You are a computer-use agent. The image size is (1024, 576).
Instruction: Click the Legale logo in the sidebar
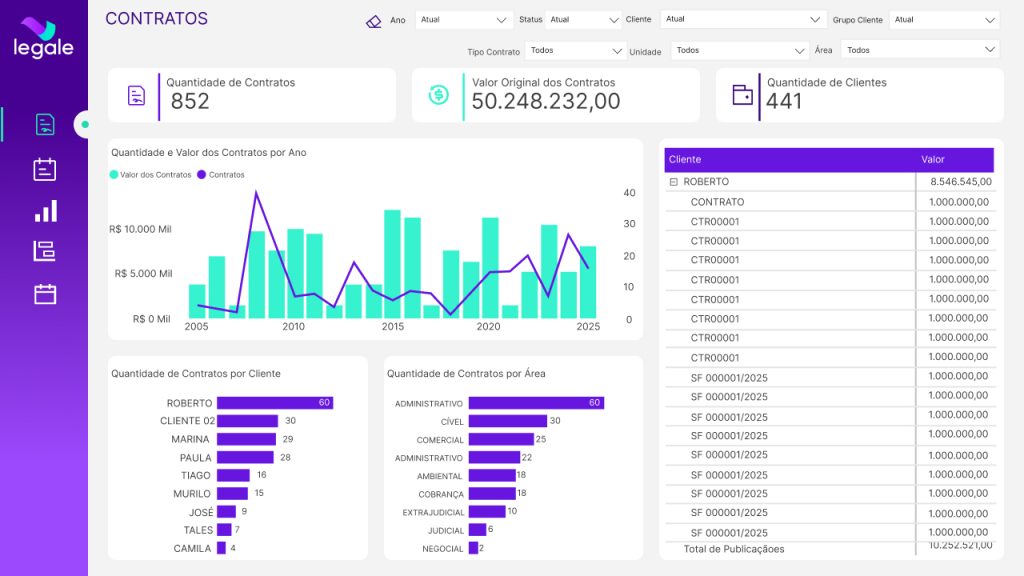(x=43, y=38)
